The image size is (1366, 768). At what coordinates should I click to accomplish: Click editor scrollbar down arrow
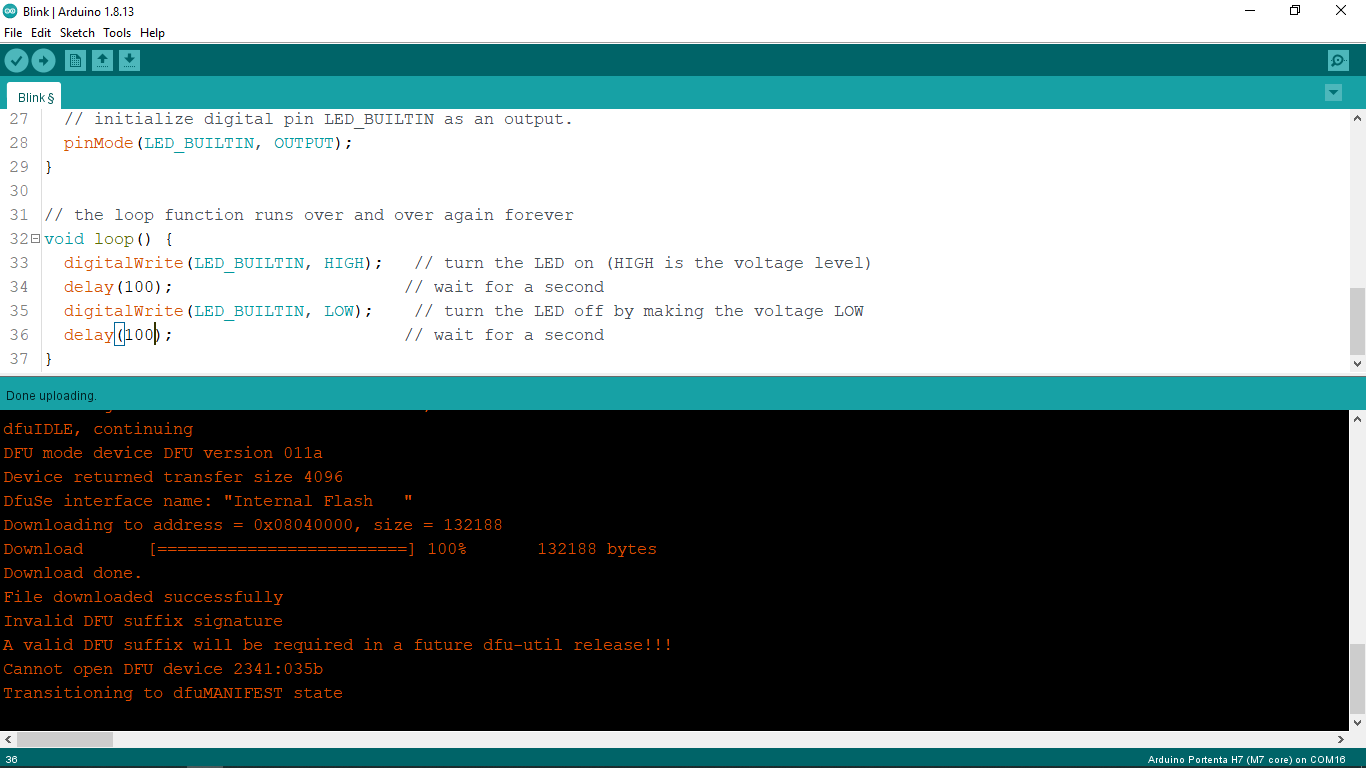pyautogui.click(x=1357, y=366)
